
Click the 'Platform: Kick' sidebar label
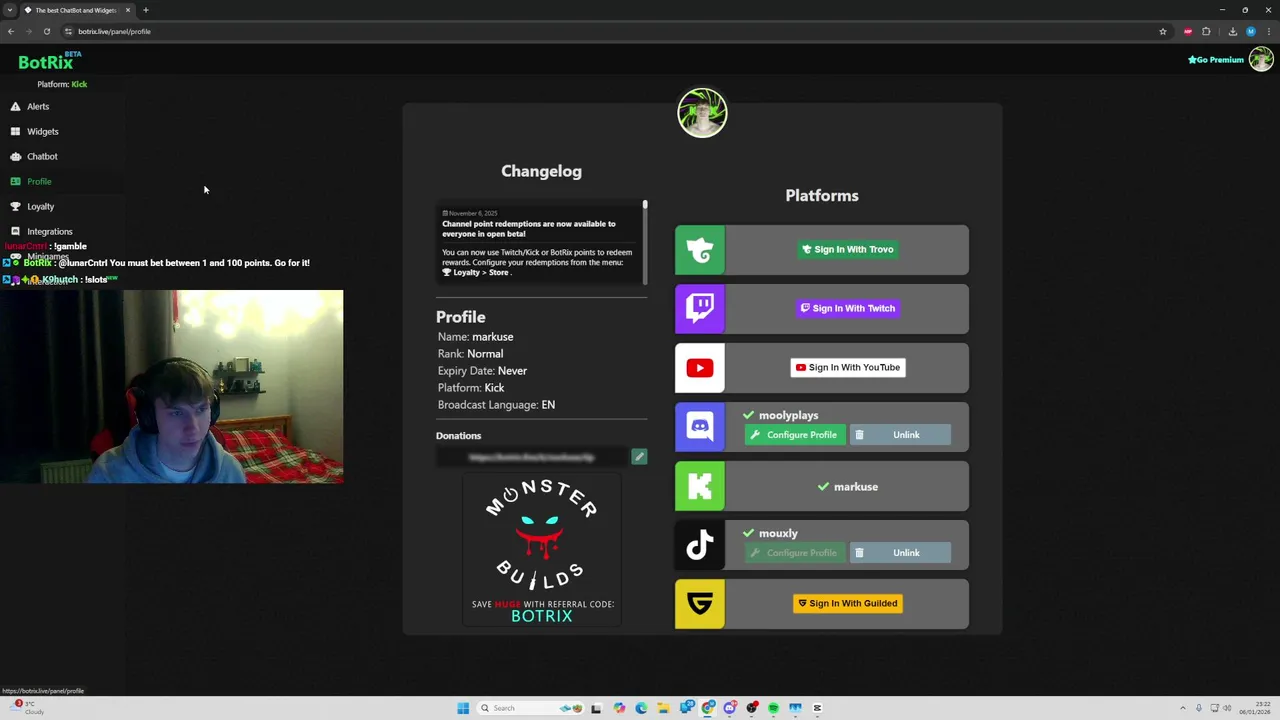click(x=62, y=84)
